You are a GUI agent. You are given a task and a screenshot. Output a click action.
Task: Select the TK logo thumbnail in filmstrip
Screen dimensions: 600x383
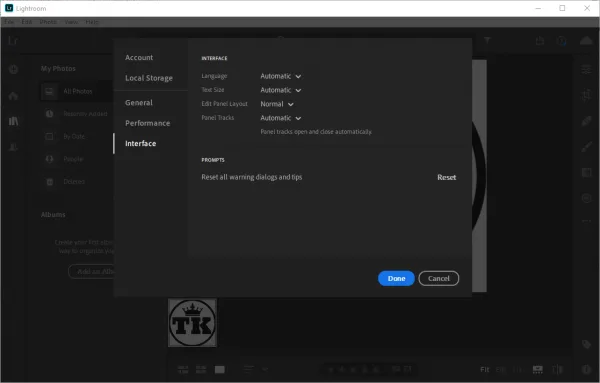(192, 323)
